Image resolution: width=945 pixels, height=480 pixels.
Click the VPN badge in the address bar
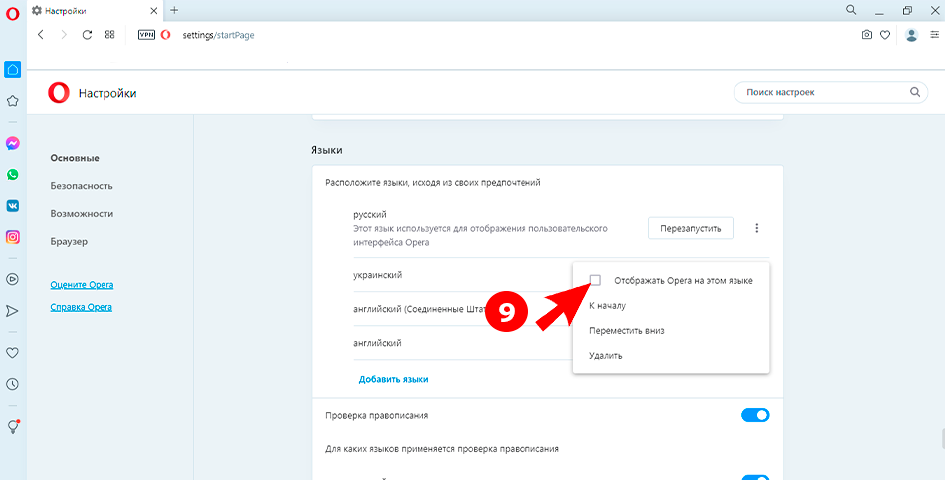click(x=145, y=34)
